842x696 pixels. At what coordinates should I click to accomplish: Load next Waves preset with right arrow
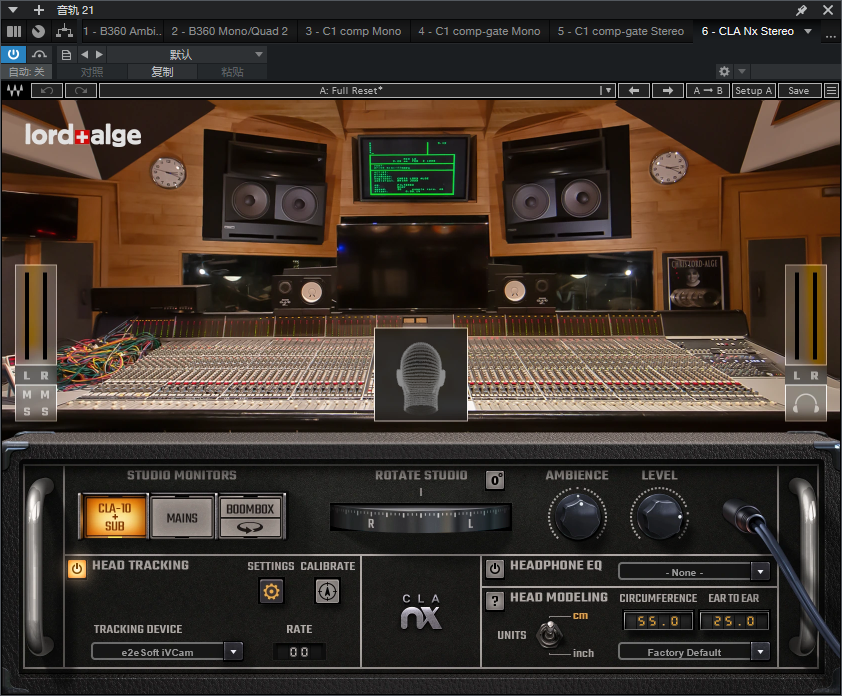[x=667, y=90]
